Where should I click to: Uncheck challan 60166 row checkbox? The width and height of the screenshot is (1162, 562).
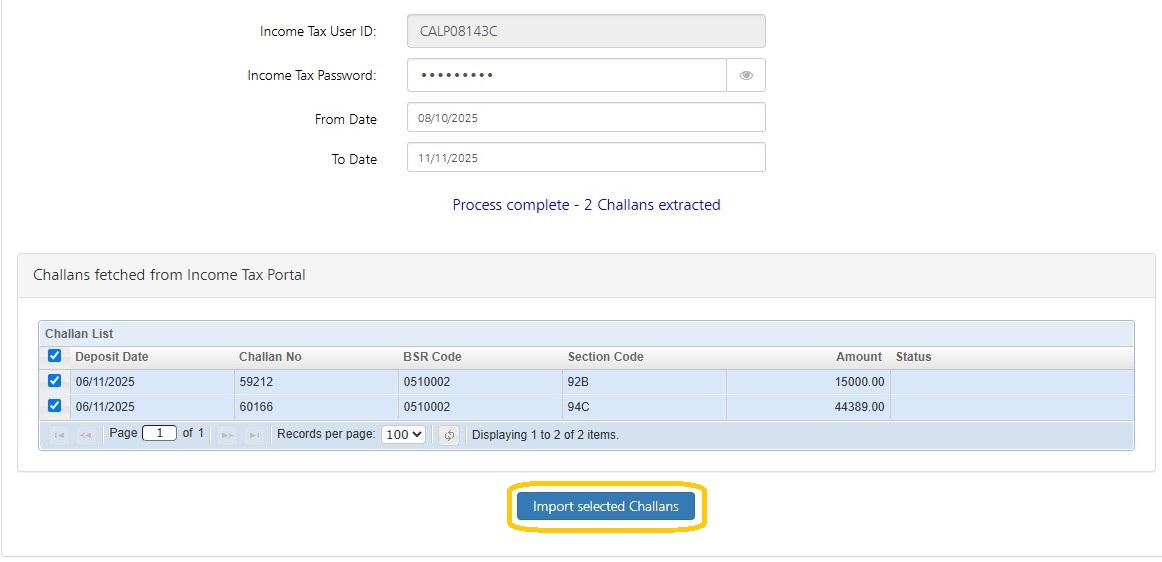(x=55, y=406)
